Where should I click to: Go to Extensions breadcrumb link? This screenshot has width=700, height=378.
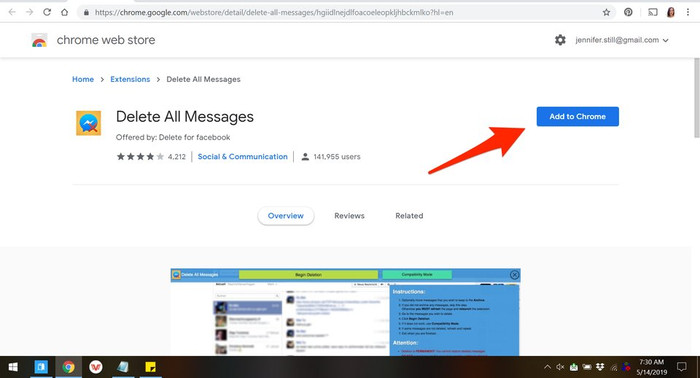point(130,79)
